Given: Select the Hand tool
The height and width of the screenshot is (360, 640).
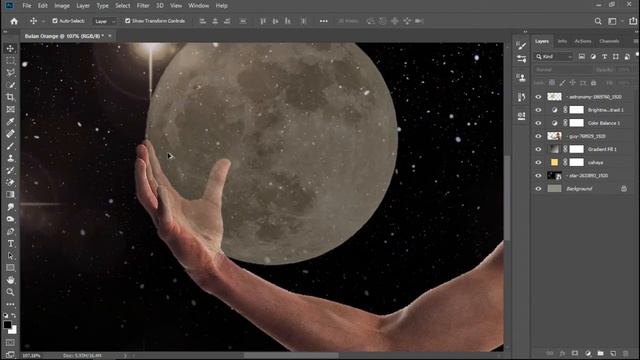Looking at the screenshot, I should click(10, 280).
